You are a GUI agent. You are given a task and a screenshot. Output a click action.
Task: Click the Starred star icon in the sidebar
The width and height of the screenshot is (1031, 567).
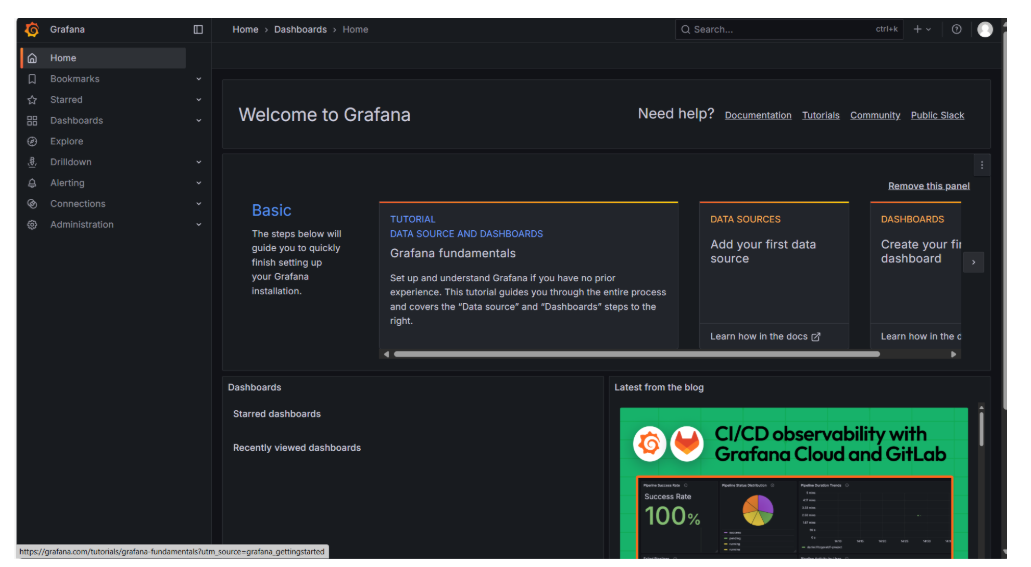pos(32,100)
